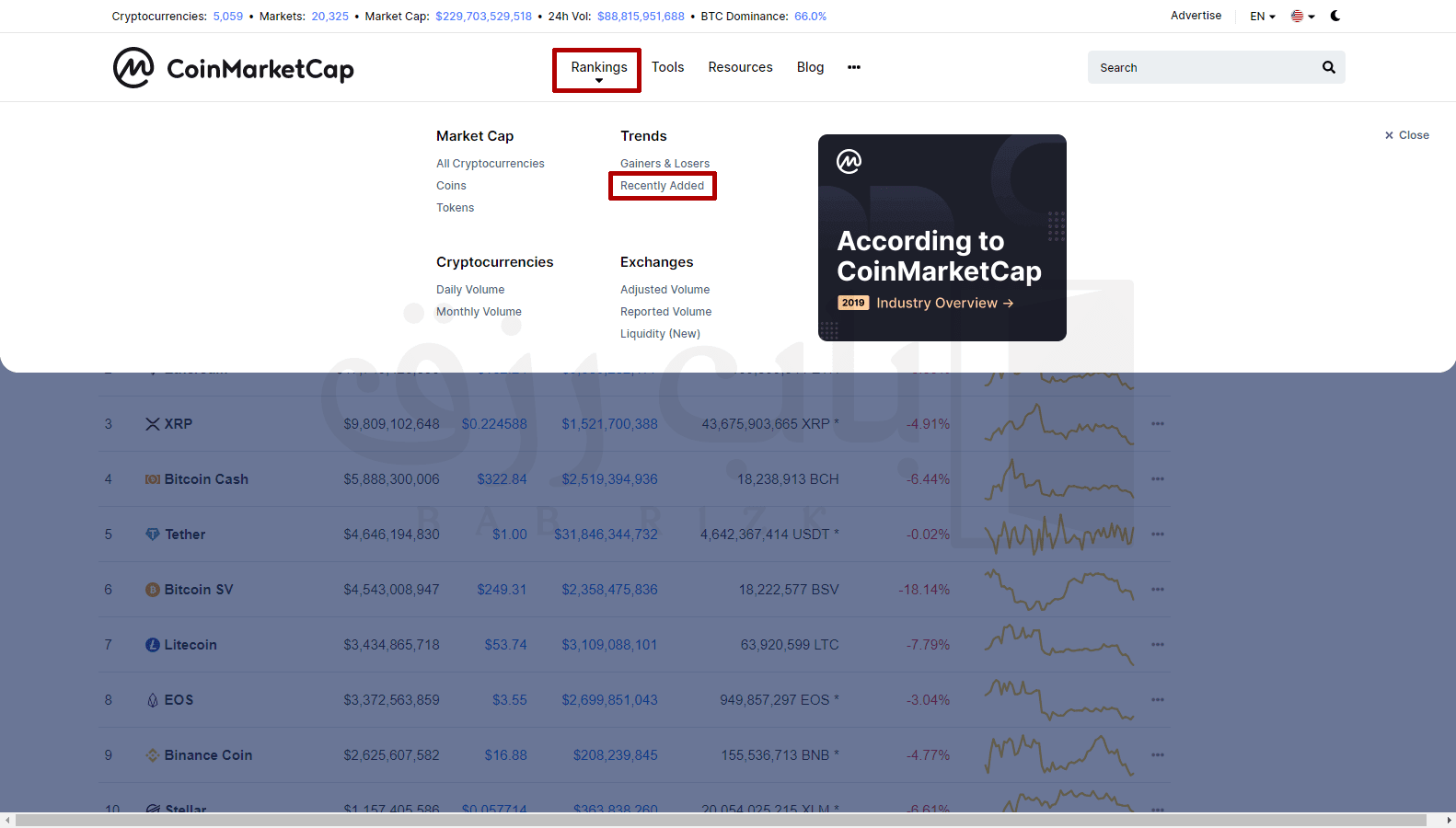Click the Advertise link
Screen dimensions: 1456x828
1196,16
